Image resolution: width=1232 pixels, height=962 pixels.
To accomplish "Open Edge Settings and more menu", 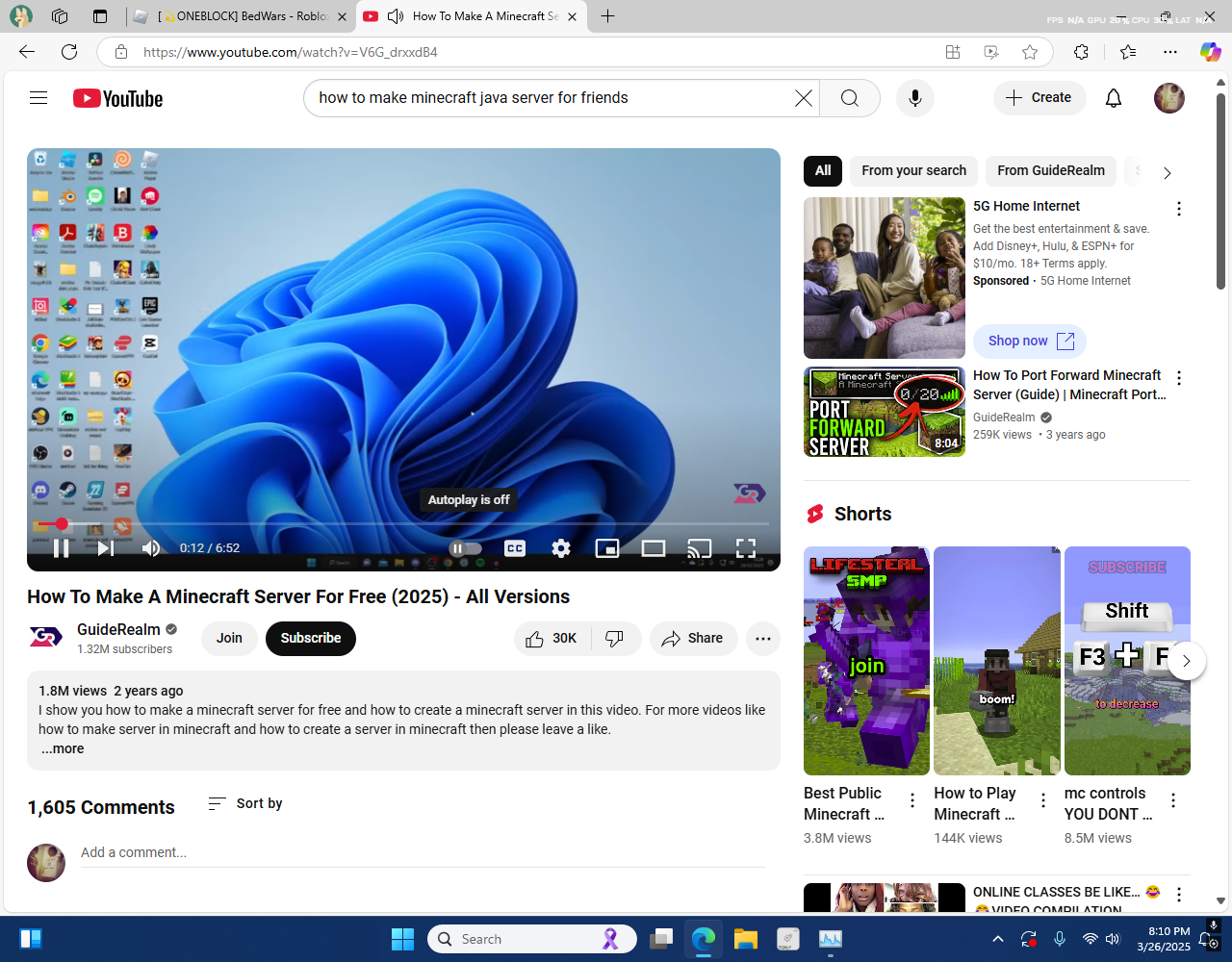I will (1170, 52).
